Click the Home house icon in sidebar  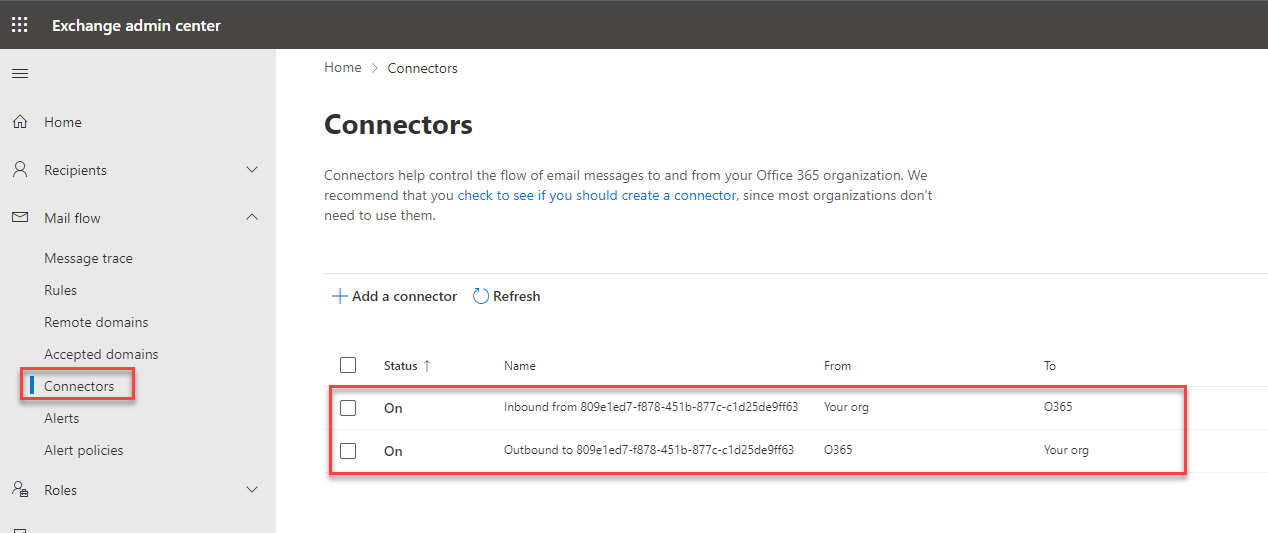tap(20, 122)
